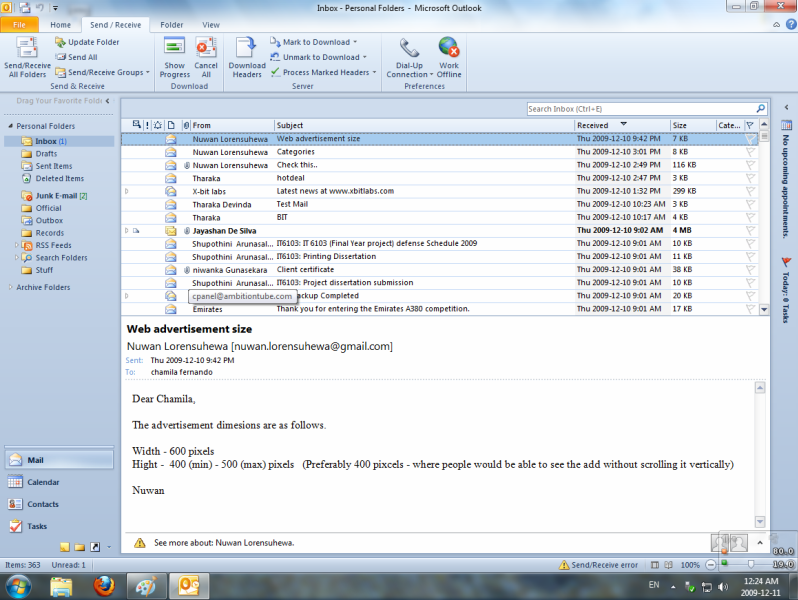The image size is (798, 600).
Task: Zoom out with the minus button
Action: click(710, 565)
